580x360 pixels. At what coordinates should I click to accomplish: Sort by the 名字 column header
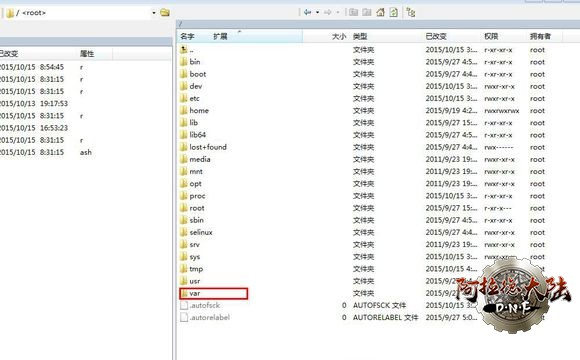point(188,36)
